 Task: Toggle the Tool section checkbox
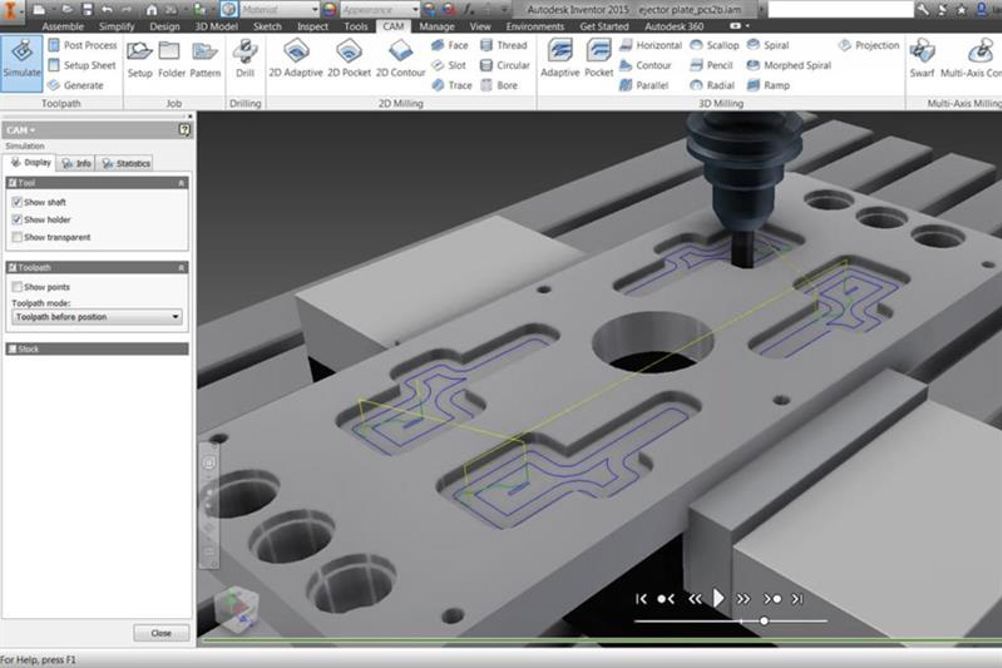(12, 183)
